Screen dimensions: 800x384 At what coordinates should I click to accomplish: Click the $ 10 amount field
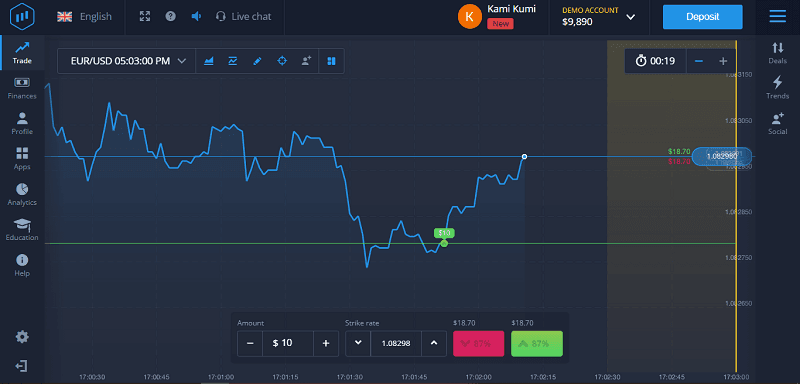click(x=288, y=343)
